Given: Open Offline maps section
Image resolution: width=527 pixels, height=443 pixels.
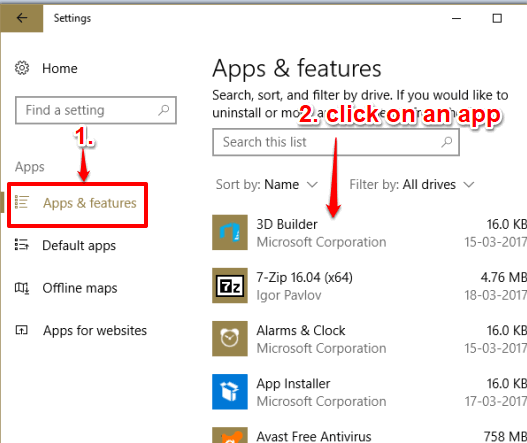Looking at the screenshot, I should coord(80,288).
